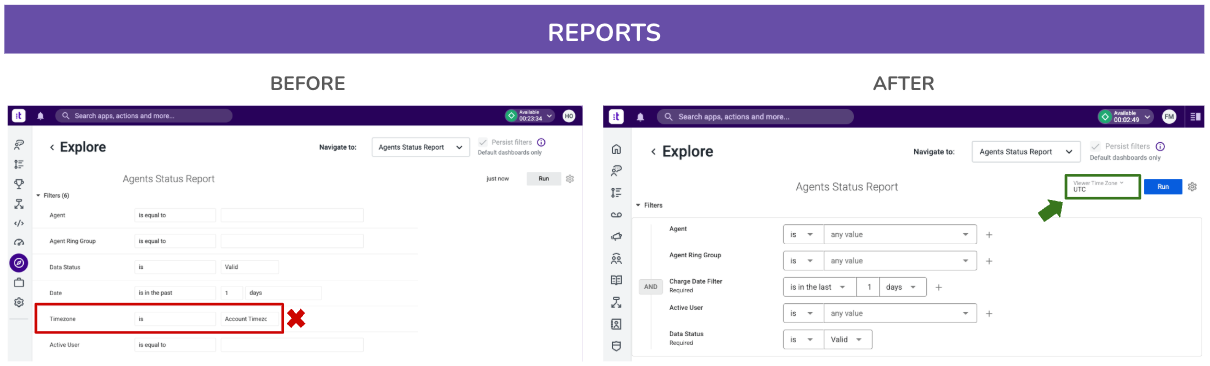Open sidebar settings gear in BEFORE panel
Image resolution: width=1210 pixels, height=366 pixels.
point(19,302)
